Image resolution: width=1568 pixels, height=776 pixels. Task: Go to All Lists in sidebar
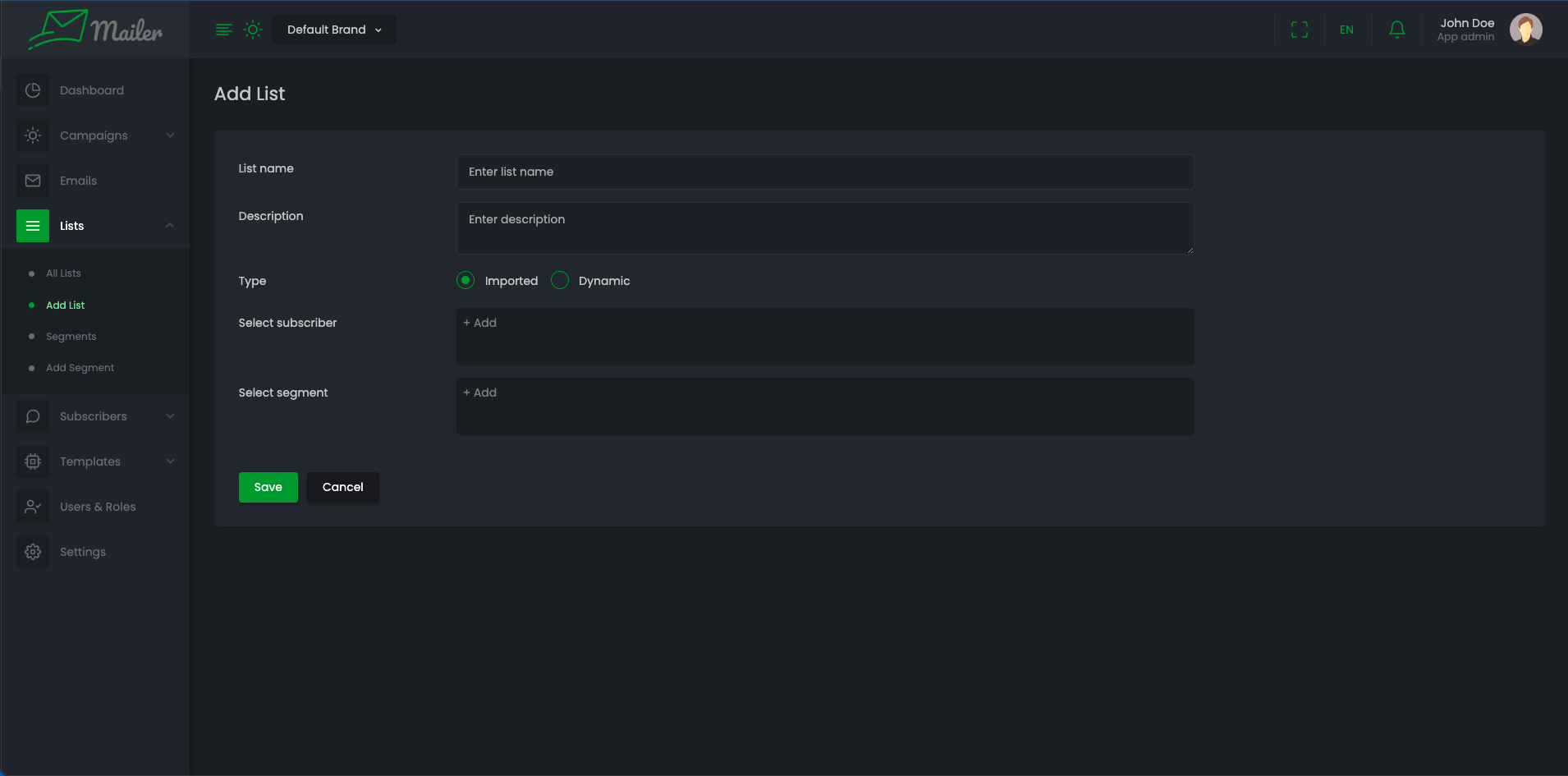point(63,273)
